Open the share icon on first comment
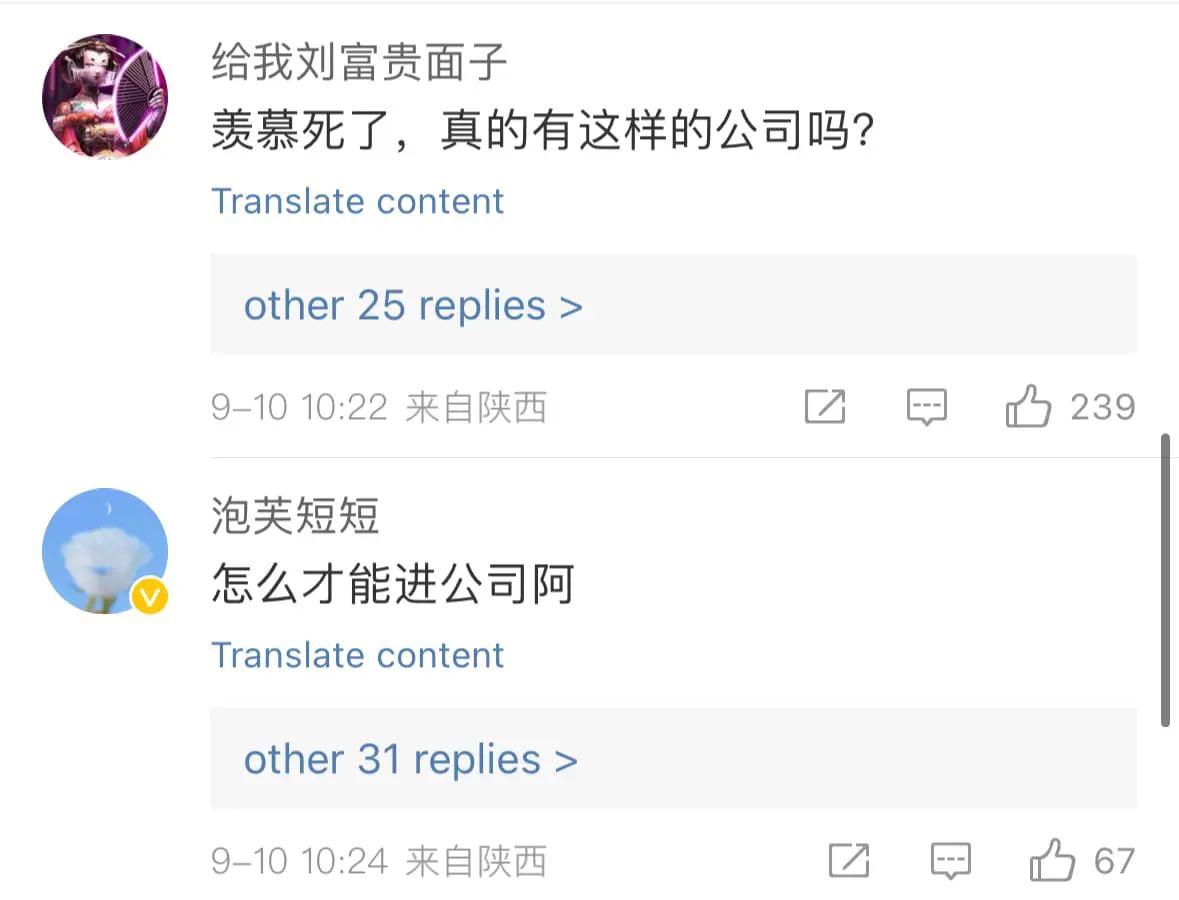This screenshot has width=1179, height=900. pyautogui.click(x=825, y=407)
